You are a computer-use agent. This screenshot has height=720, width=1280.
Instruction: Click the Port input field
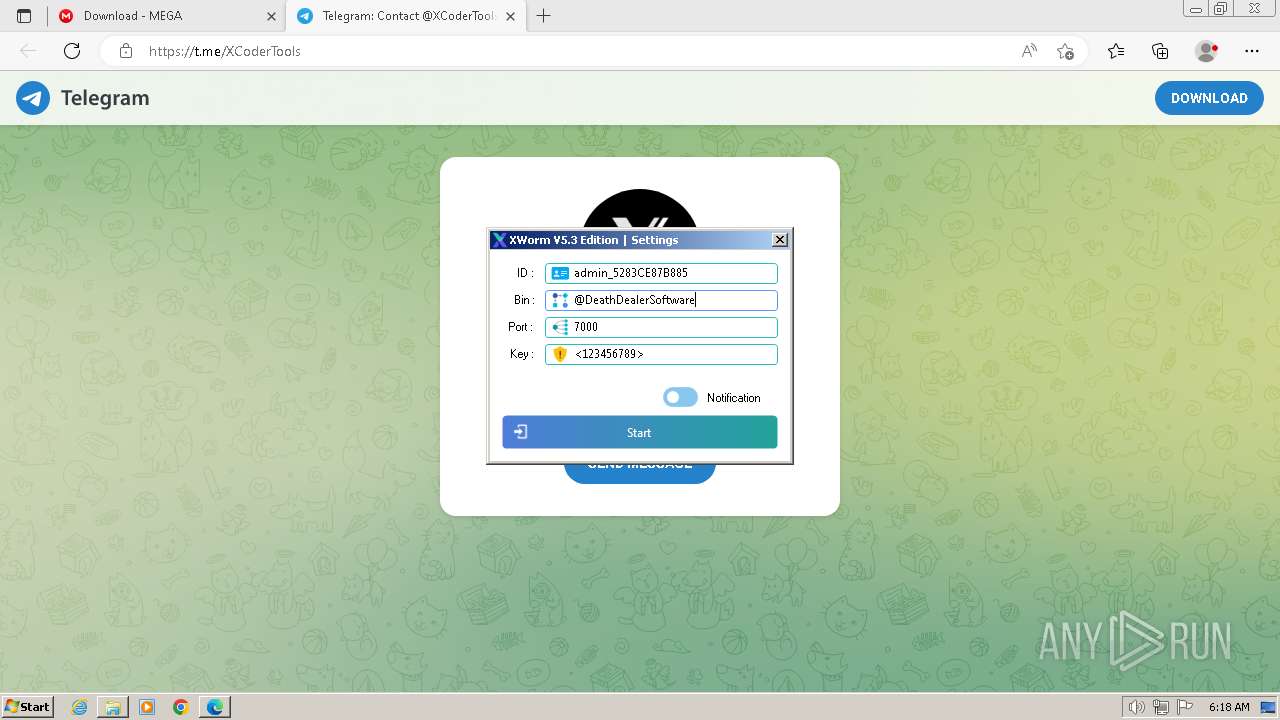pyautogui.click(x=661, y=327)
